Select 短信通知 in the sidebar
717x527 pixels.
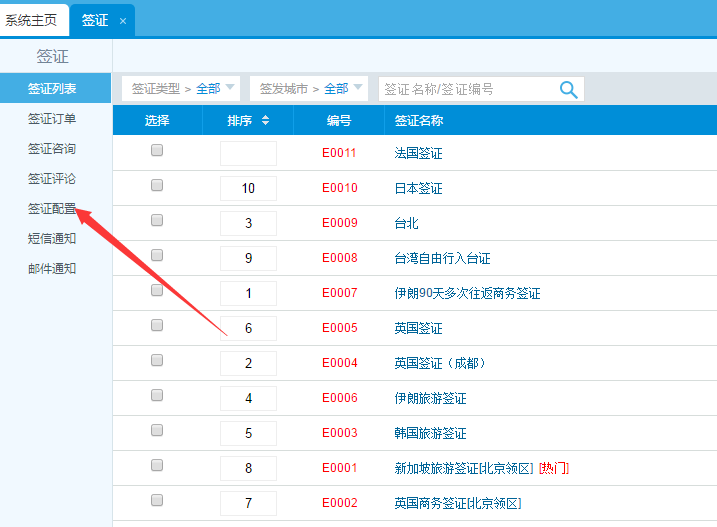pos(52,239)
